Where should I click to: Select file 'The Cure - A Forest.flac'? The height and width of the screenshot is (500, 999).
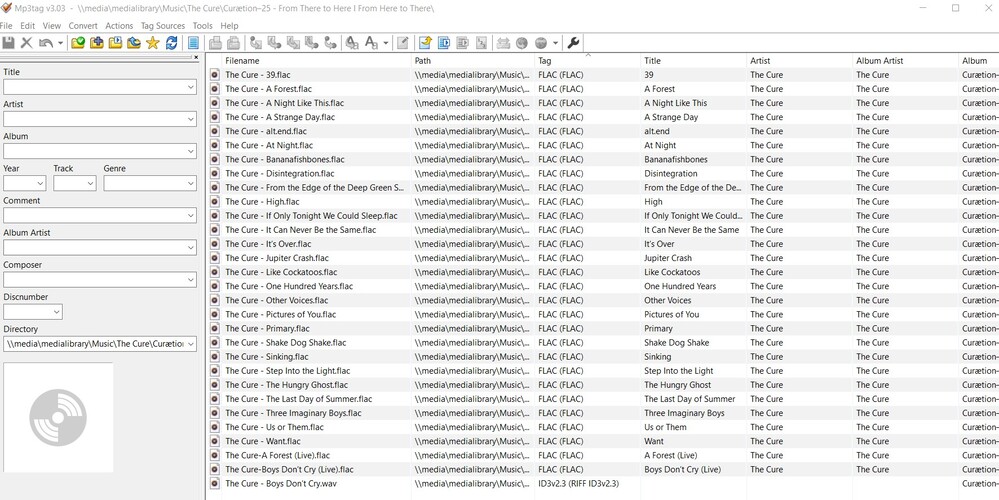(268, 89)
